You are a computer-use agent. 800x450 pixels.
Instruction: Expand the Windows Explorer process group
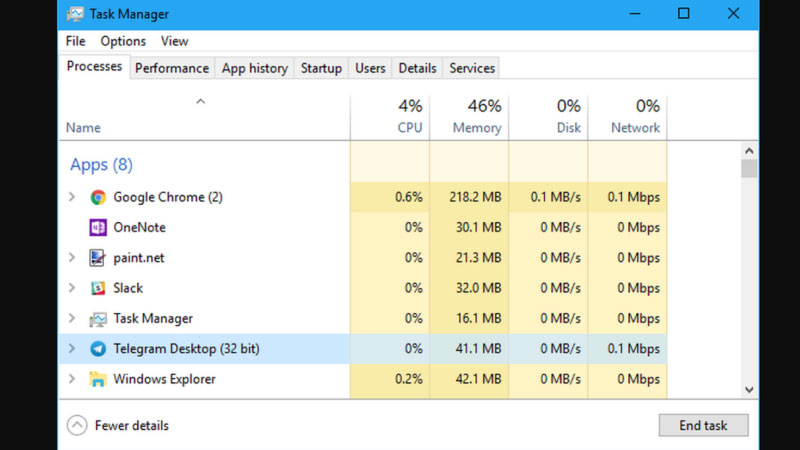point(72,379)
